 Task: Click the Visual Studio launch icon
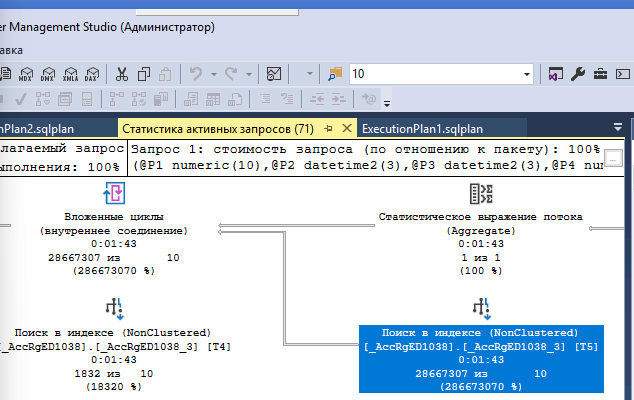pyautogui.click(x=555, y=74)
